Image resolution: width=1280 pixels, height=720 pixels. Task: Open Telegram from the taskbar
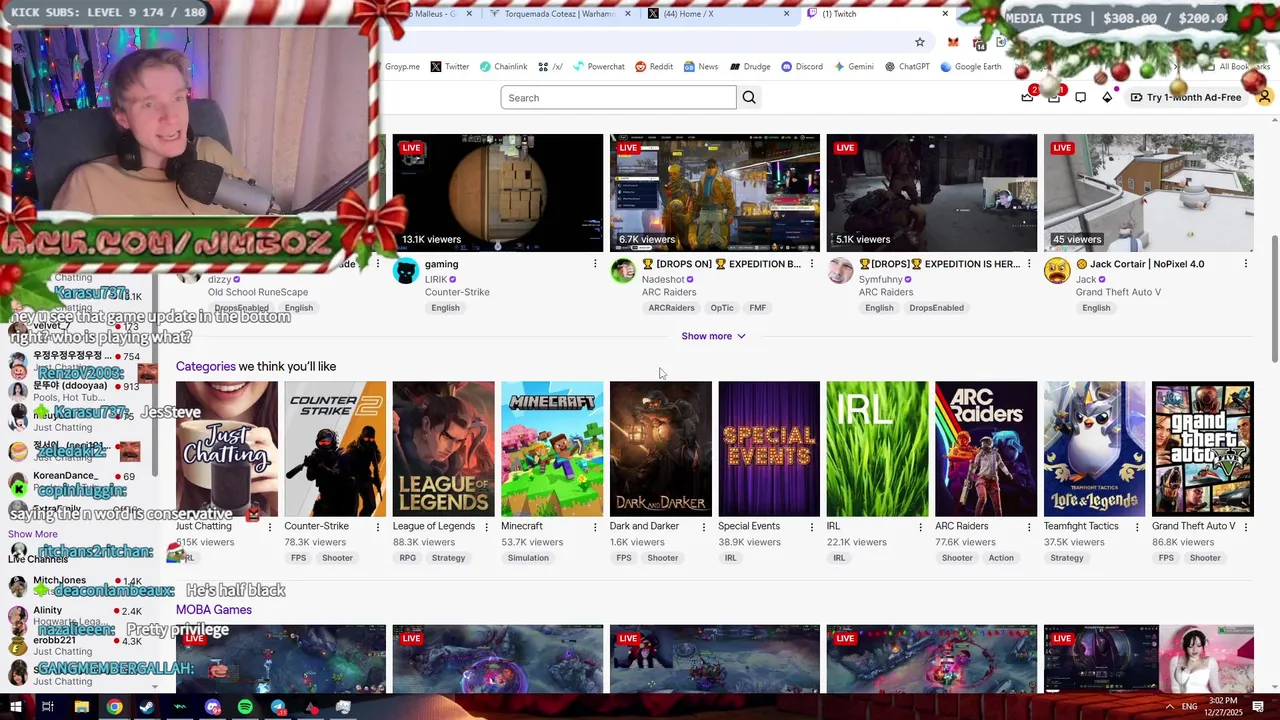278,707
